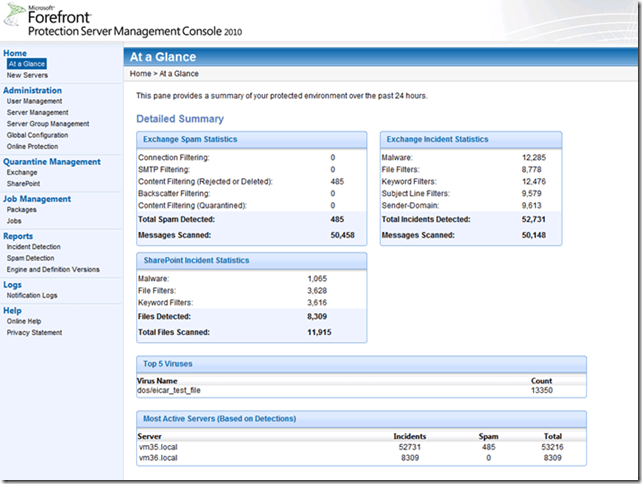This screenshot has width=642, height=484.
Task: View Spam Detection report
Action: tap(31, 258)
